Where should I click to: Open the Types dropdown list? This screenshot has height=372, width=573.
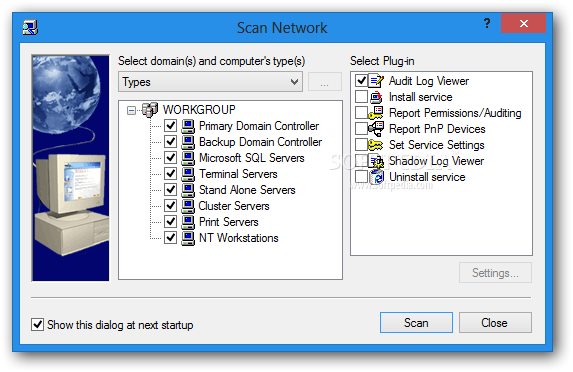[x=210, y=82]
